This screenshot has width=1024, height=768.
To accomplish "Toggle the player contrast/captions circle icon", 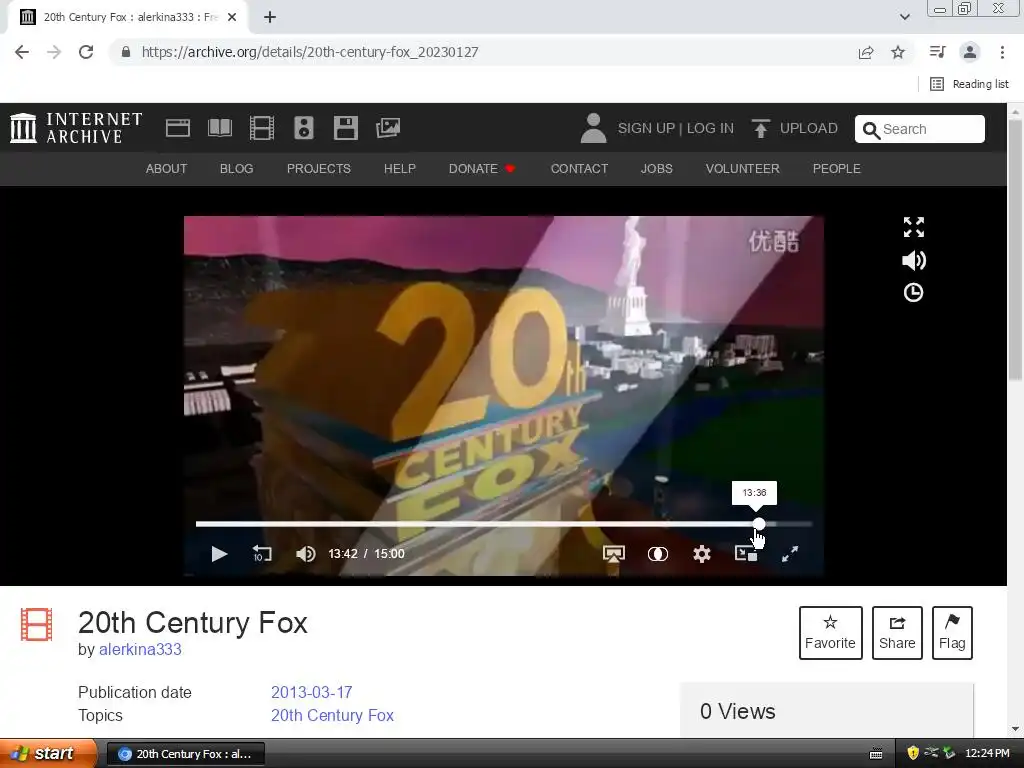I will pyautogui.click(x=658, y=554).
